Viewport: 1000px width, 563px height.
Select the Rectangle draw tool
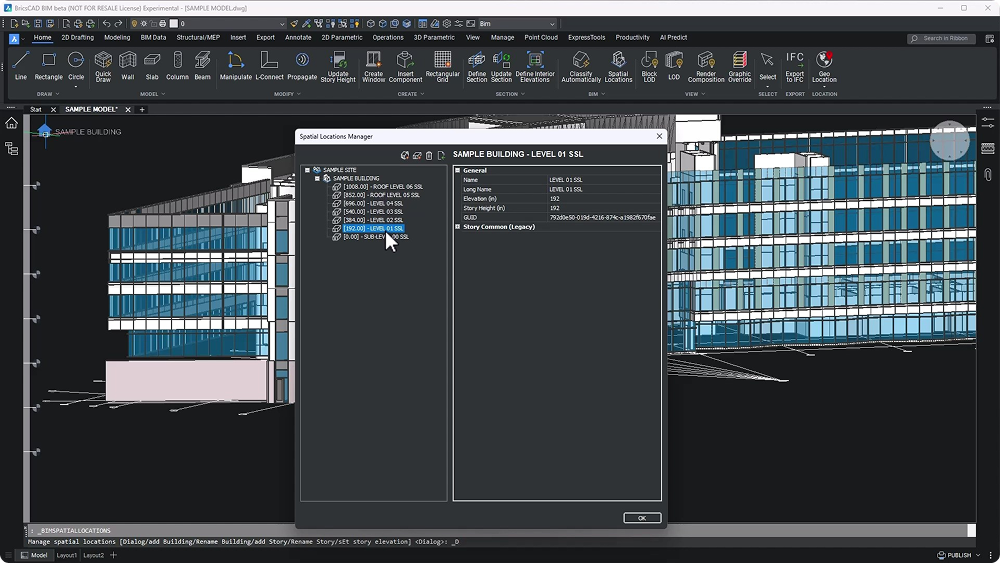[x=48, y=66]
